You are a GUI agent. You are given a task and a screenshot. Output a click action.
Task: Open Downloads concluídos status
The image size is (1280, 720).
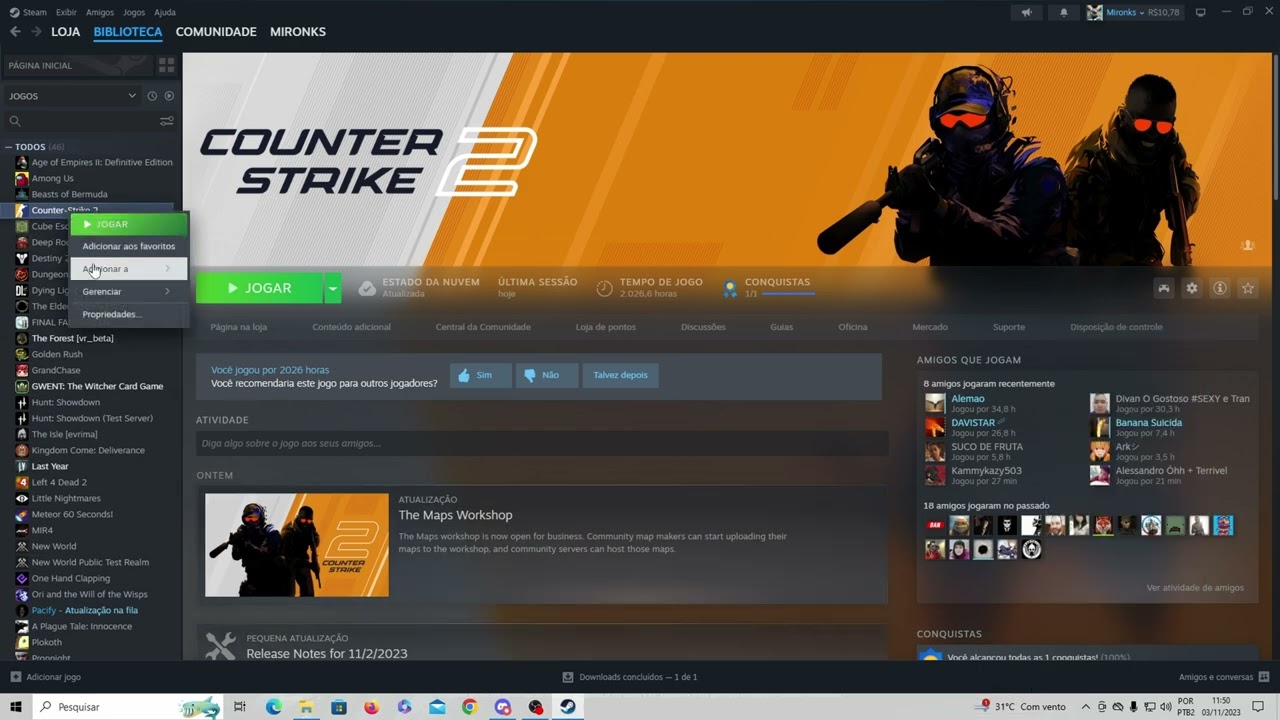[630, 677]
